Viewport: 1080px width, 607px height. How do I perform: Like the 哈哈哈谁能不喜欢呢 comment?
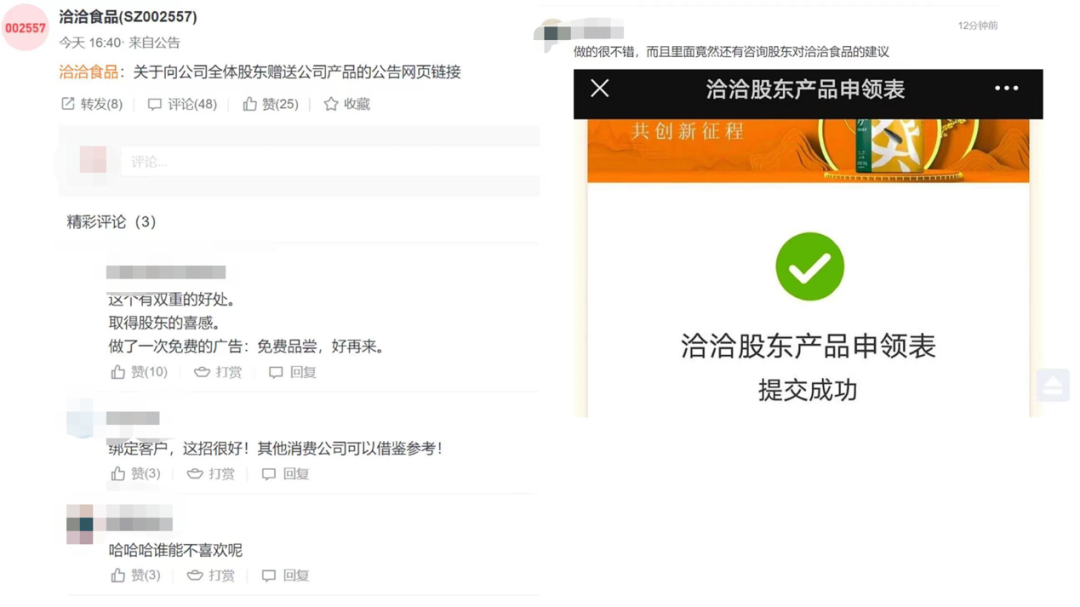(136, 575)
